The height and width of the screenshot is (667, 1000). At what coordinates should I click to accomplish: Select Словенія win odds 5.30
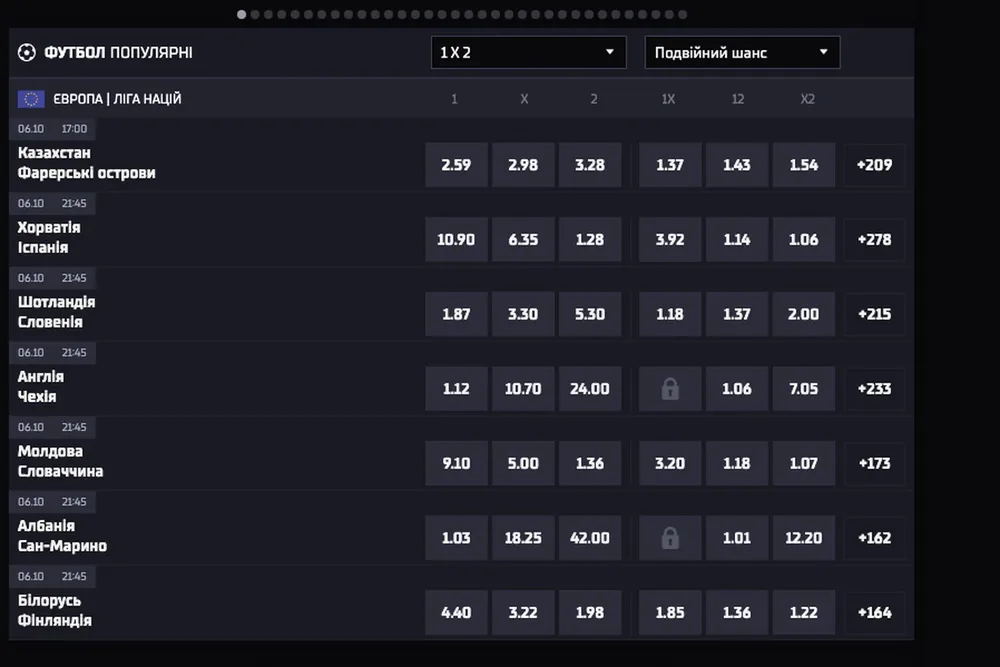(x=590, y=314)
